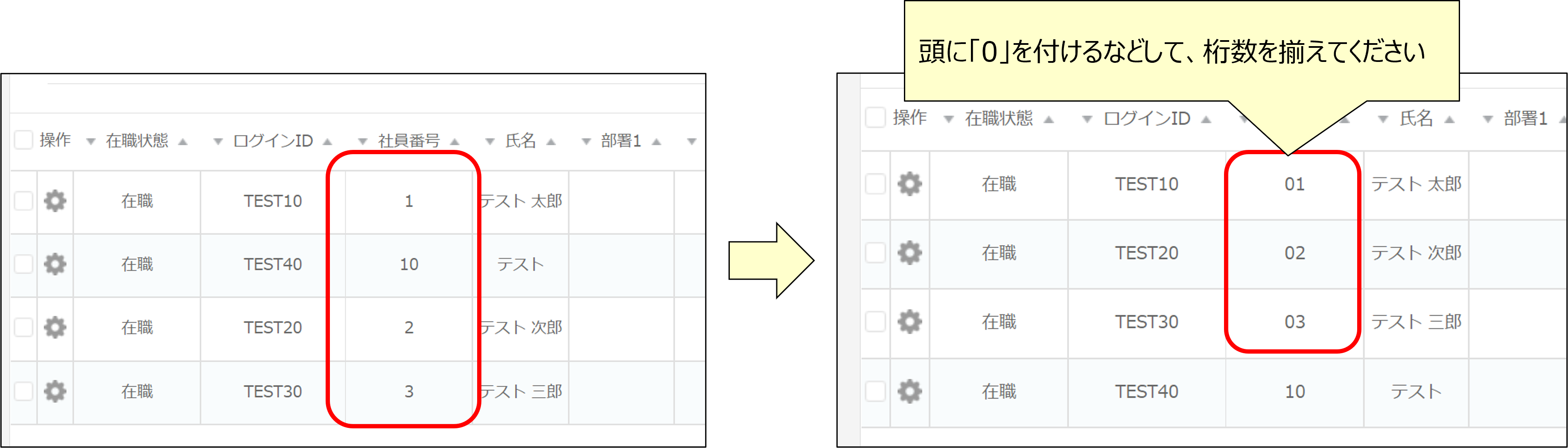Click the name テスト 次郎 in right table

[x=1416, y=252]
